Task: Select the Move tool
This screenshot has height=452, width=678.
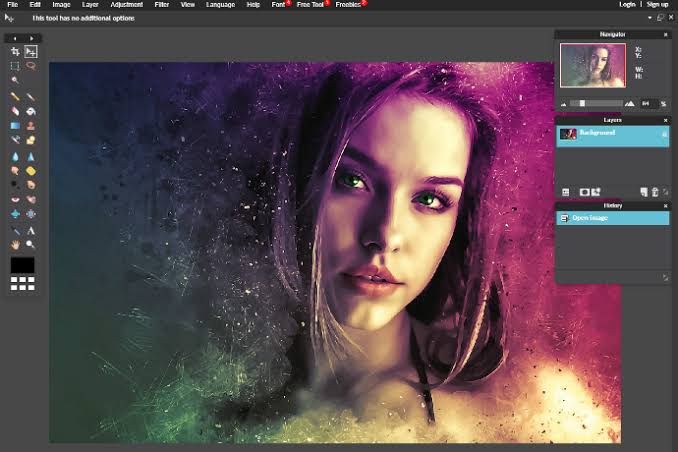Action: point(31,51)
